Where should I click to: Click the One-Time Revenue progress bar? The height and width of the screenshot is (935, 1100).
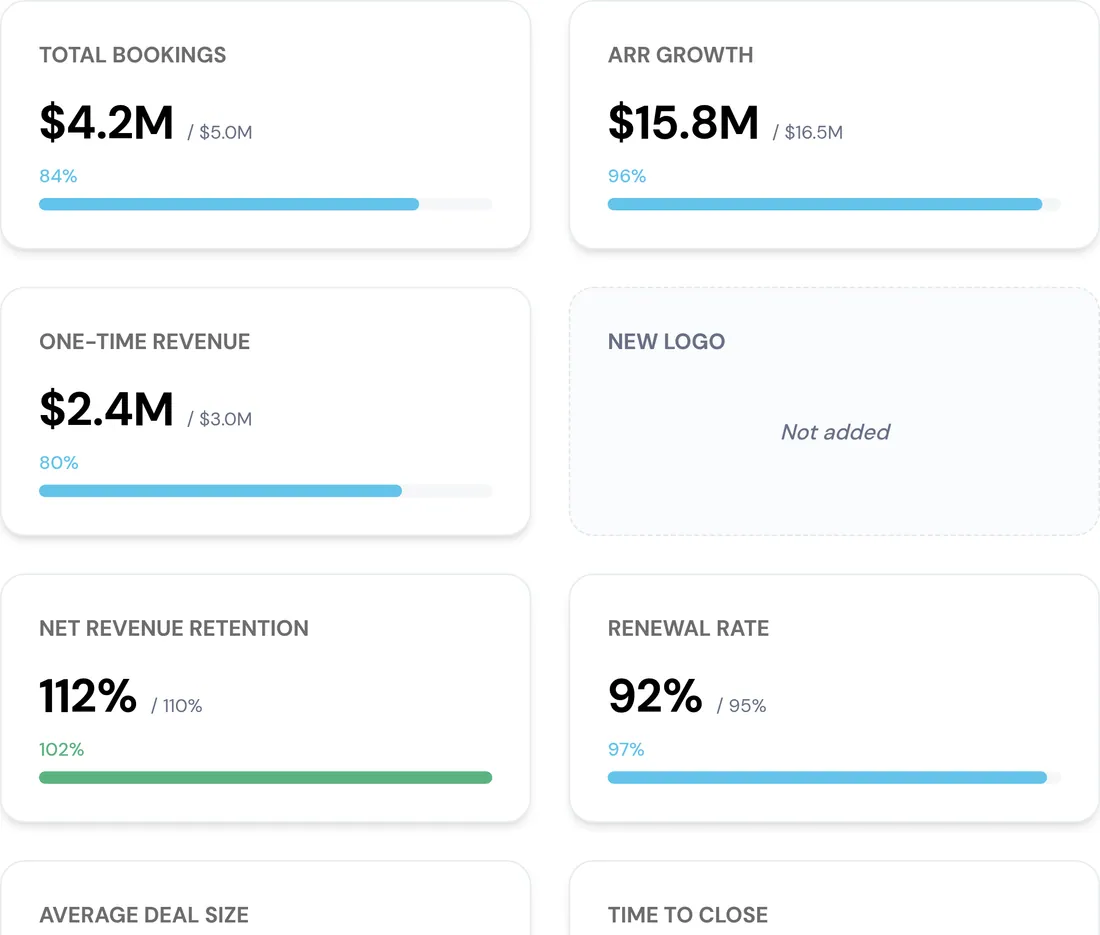click(265, 491)
